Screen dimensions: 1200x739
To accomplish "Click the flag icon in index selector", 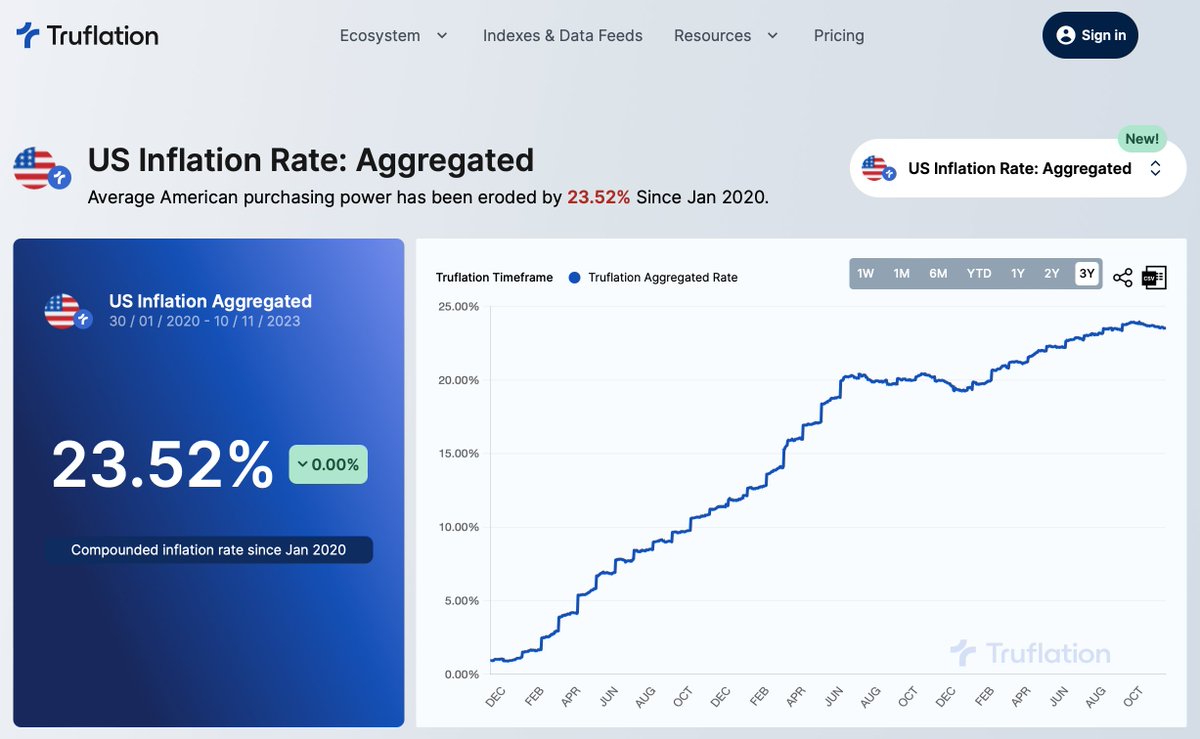I will pyautogui.click(x=877, y=168).
